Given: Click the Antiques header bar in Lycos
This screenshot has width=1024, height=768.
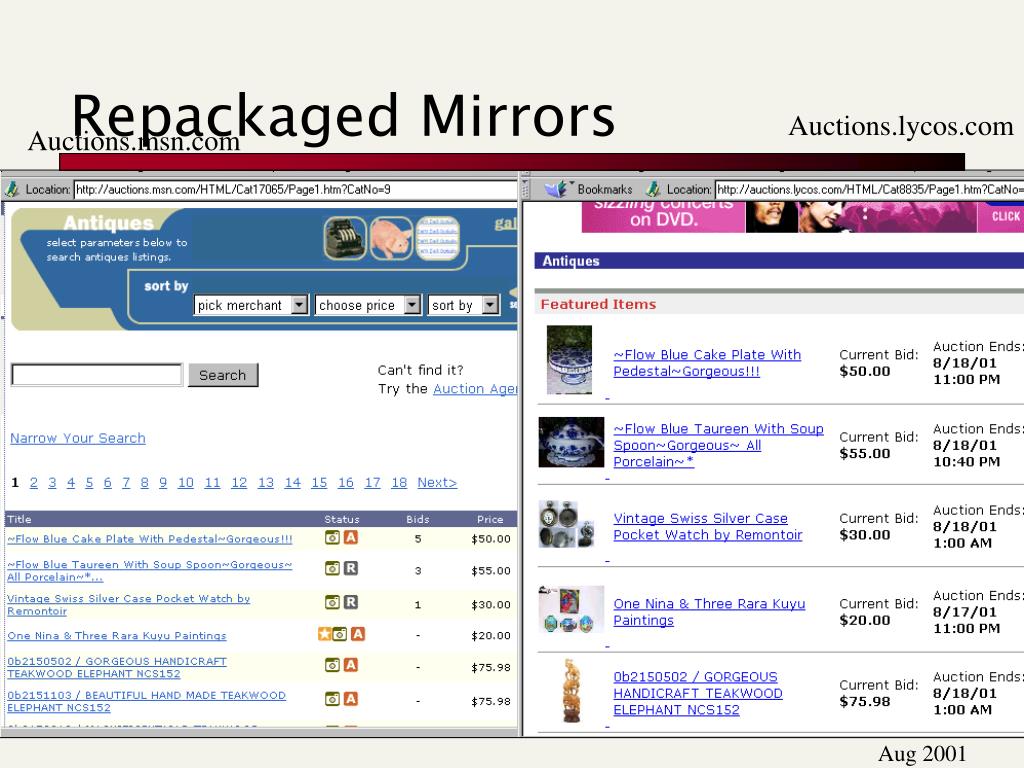Looking at the screenshot, I should (x=779, y=261).
